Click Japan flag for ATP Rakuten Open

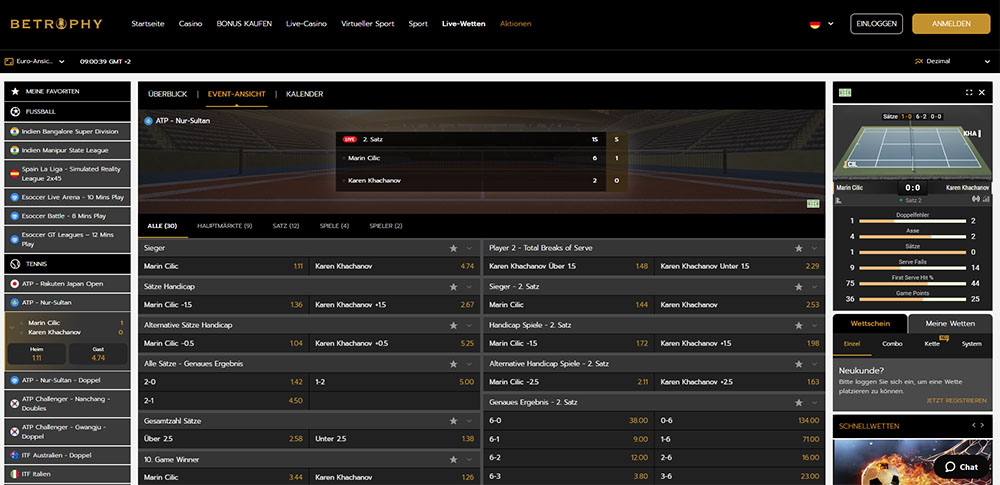[x=15, y=283]
